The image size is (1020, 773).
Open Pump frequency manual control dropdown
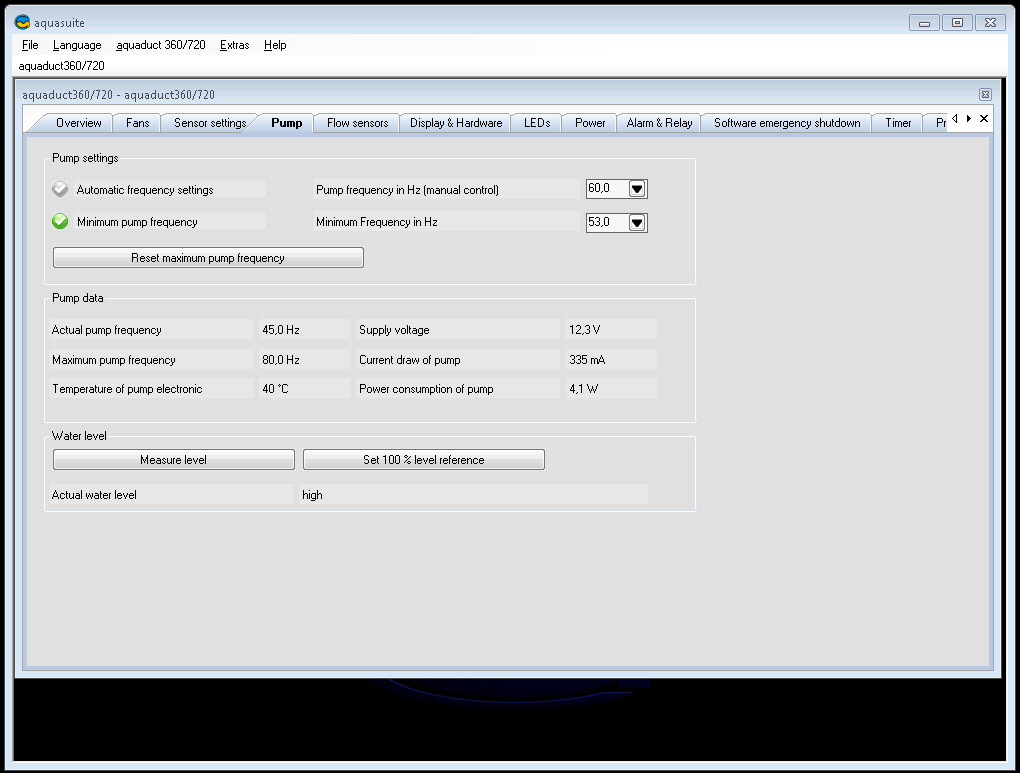[x=637, y=189]
